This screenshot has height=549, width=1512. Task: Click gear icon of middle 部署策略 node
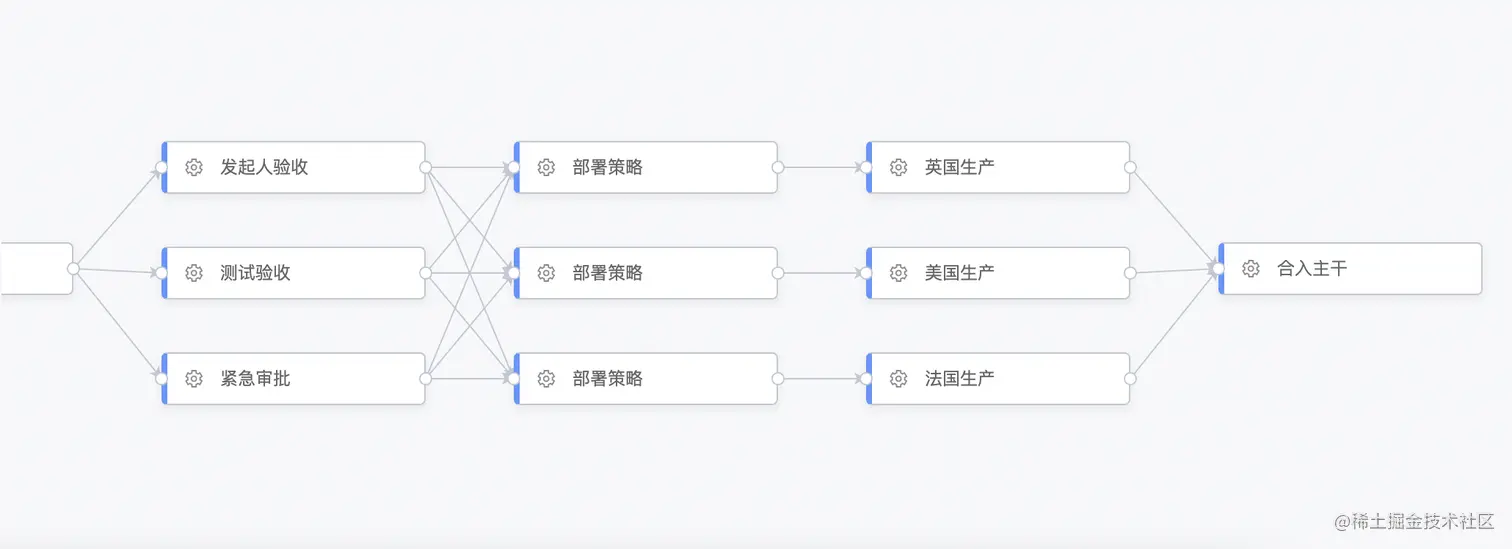click(x=546, y=273)
